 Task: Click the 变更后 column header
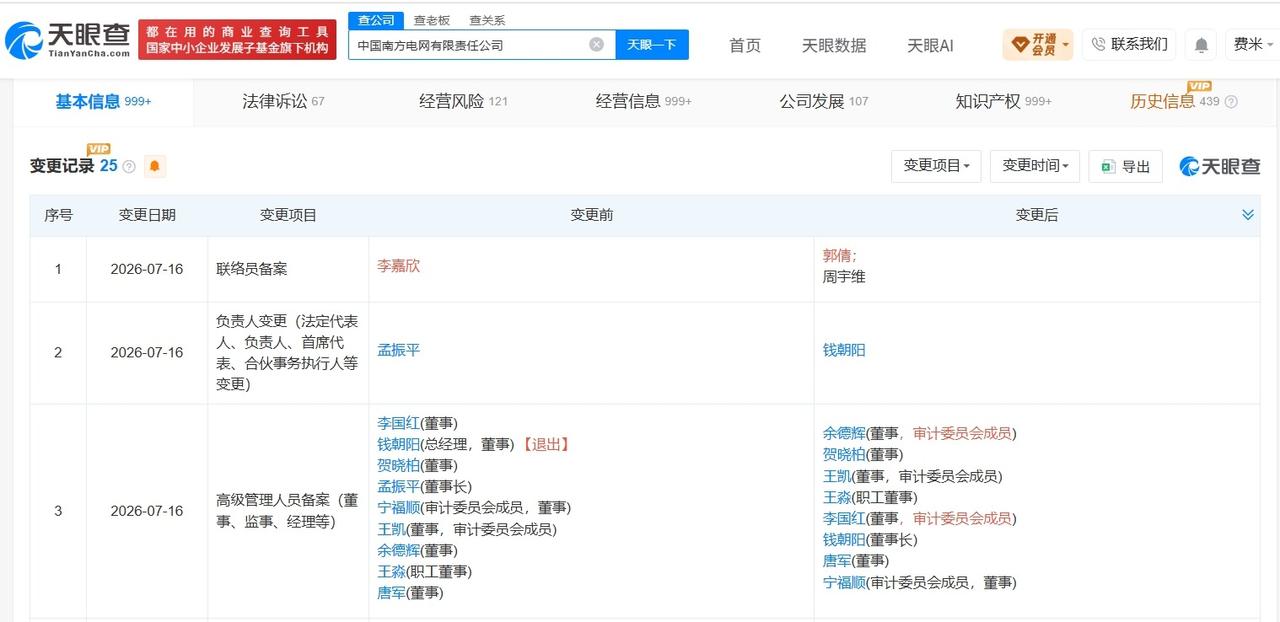tap(1036, 215)
